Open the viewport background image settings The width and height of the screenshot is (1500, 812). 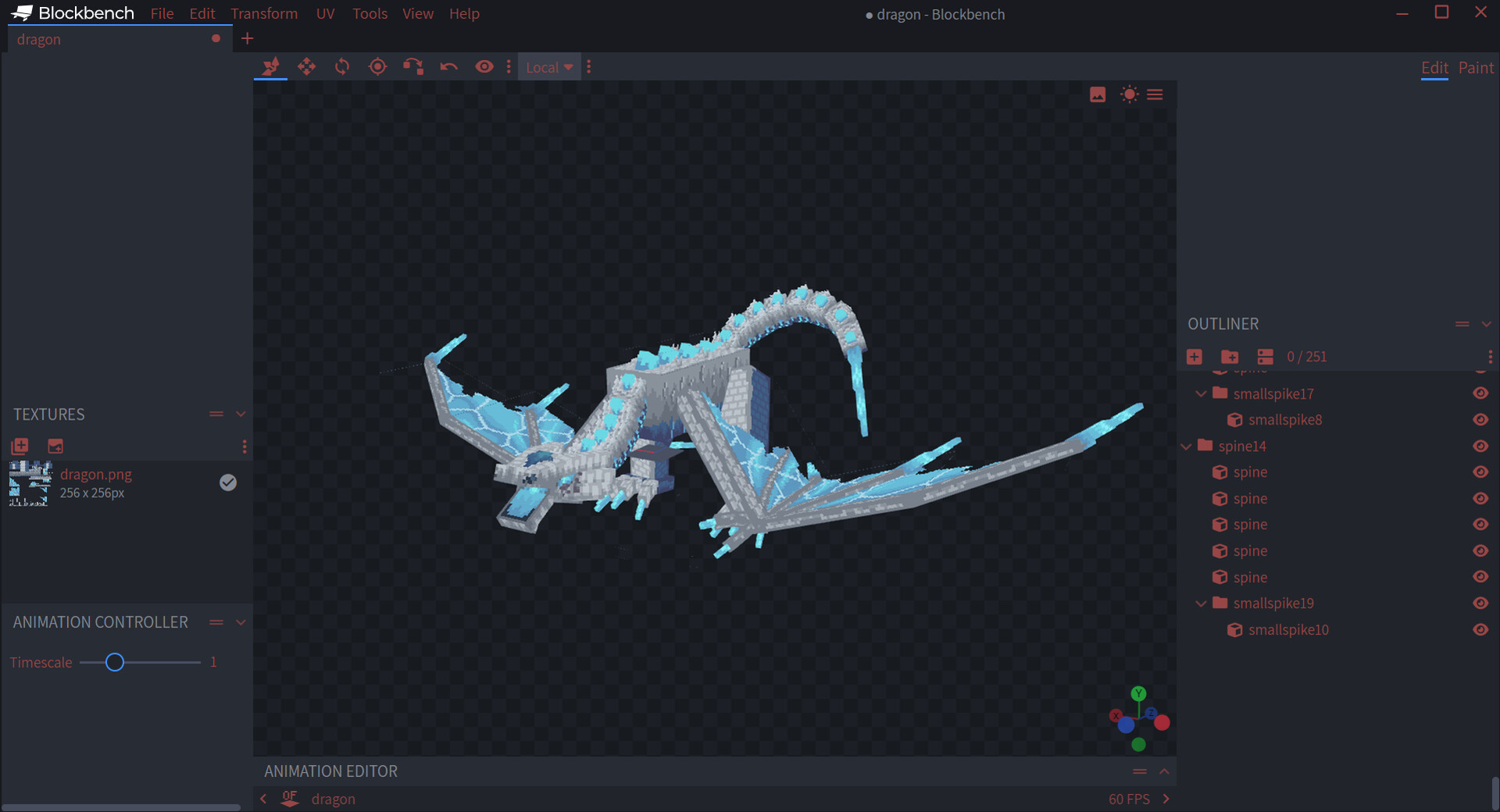coord(1098,94)
